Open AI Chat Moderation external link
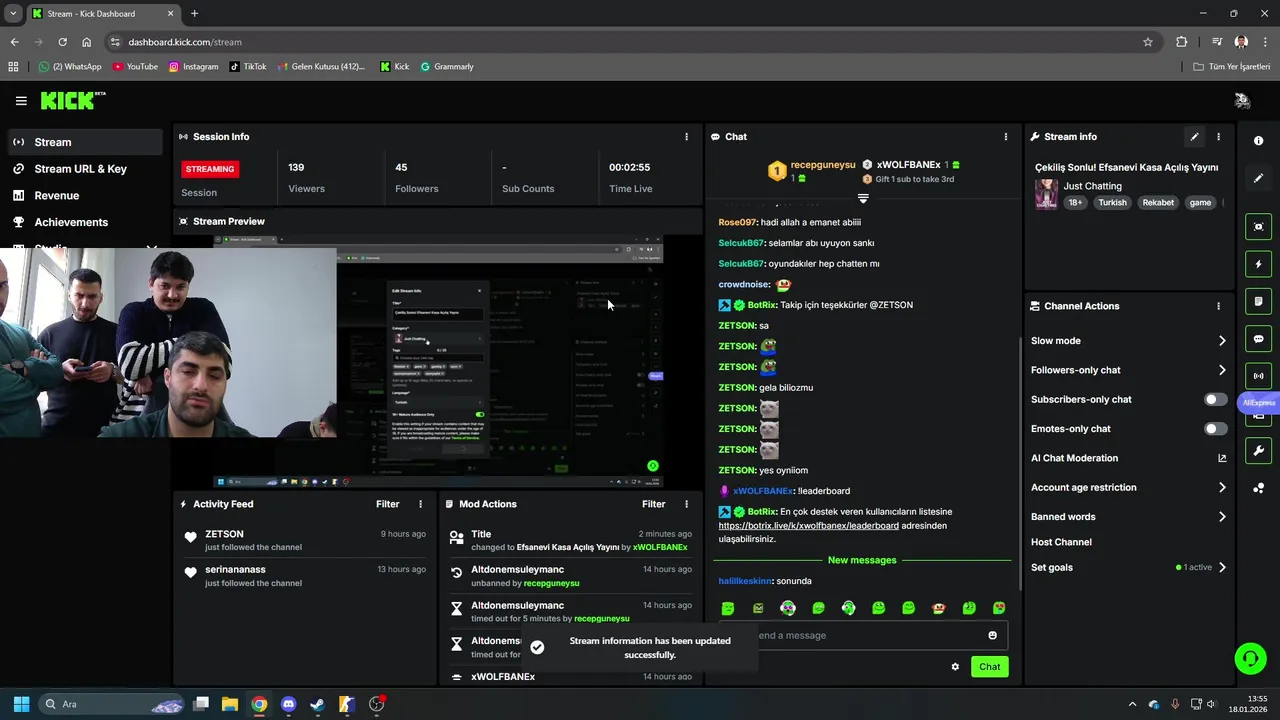This screenshot has width=1280, height=720. pos(1221,458)
